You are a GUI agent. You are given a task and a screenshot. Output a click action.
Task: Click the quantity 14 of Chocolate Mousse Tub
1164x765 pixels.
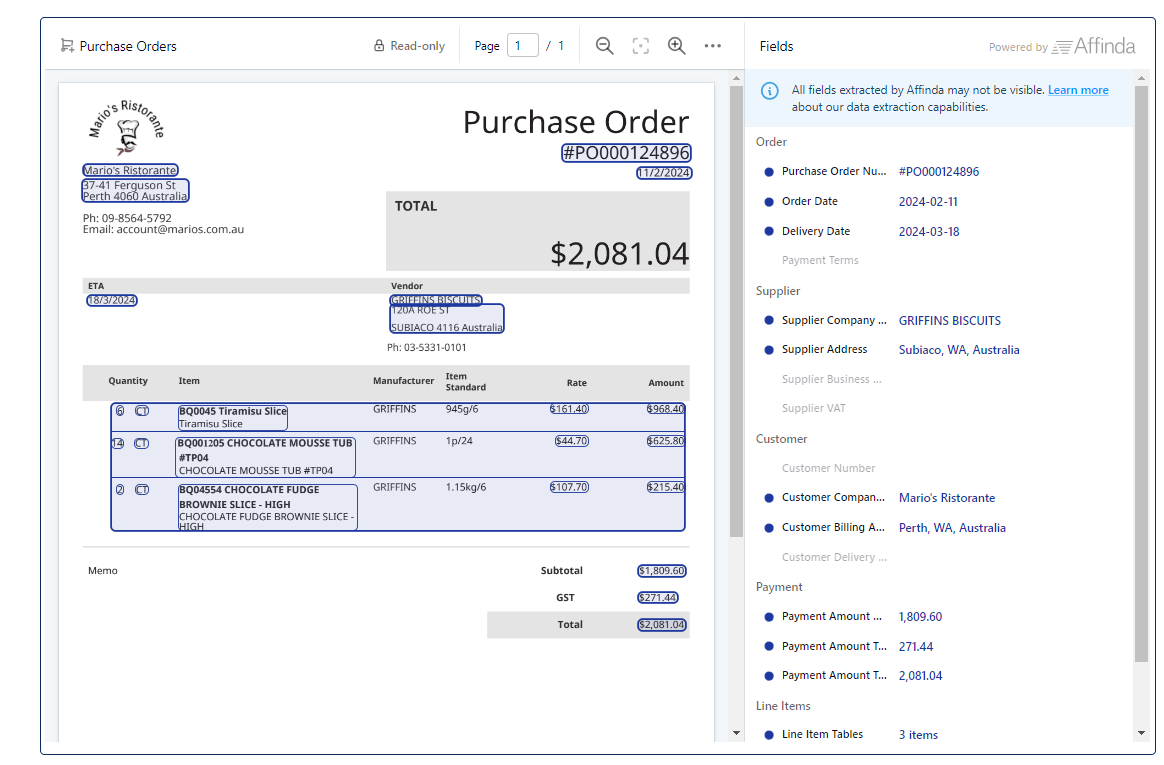point(117,444)
